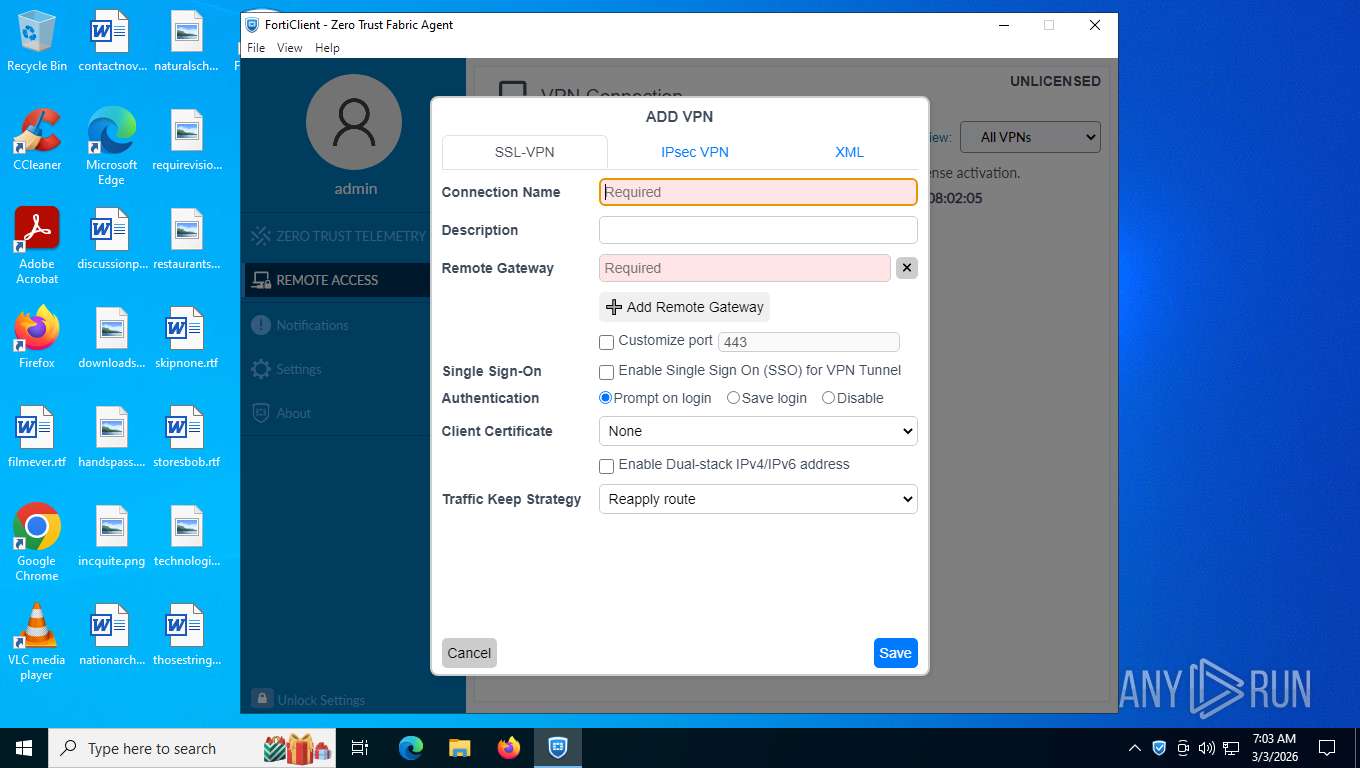Enable Dual-stack IPv4/IPv6 address checkbox
Screen dimensions: 1360x768
click(x=606, y=466)
